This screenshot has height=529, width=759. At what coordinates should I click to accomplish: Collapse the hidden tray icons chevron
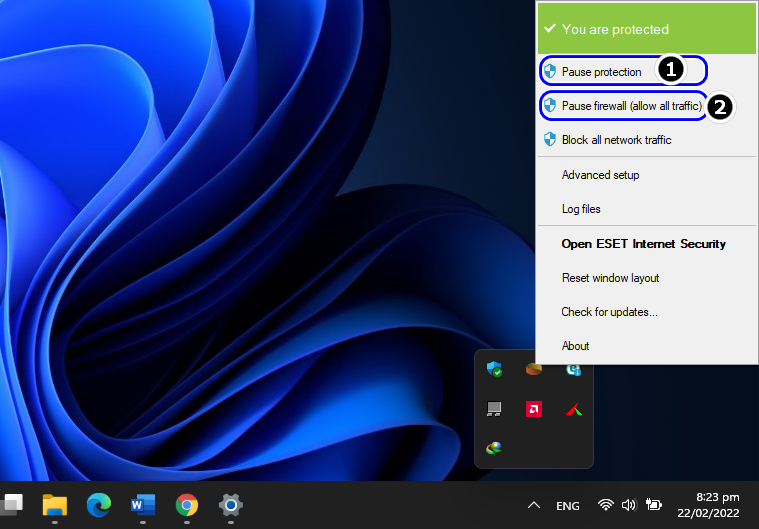533,505
